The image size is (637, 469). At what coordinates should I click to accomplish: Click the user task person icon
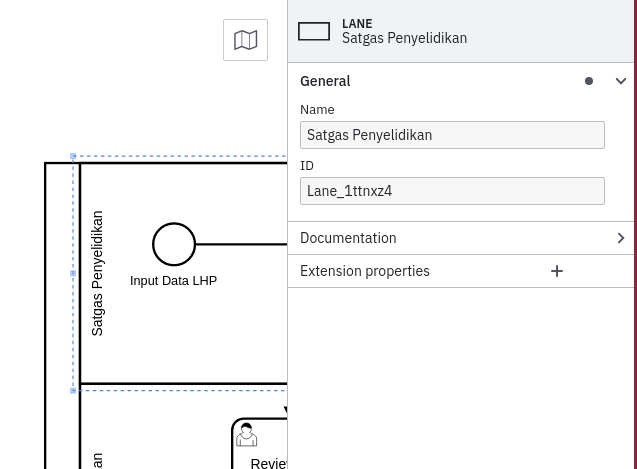(246, 435)
